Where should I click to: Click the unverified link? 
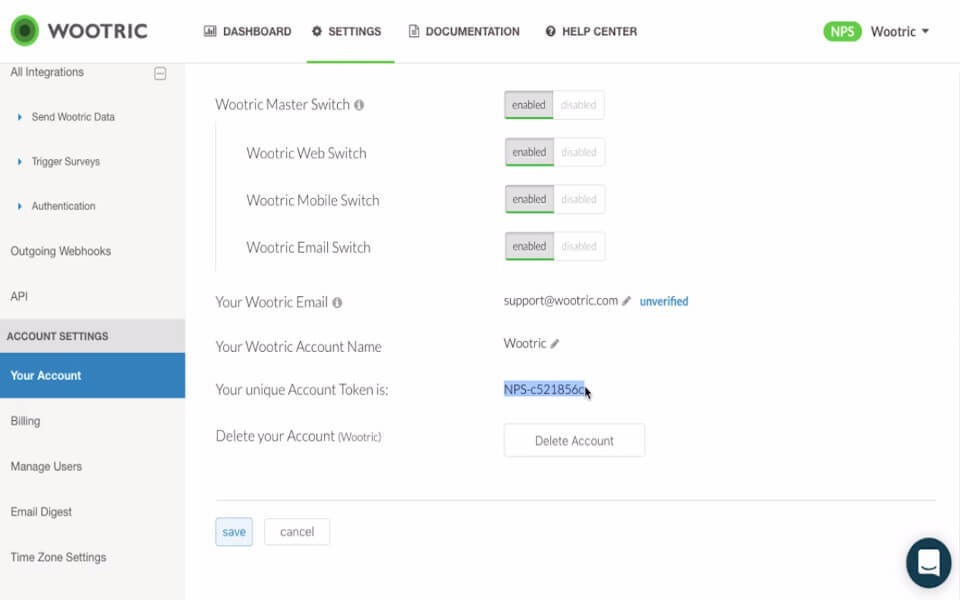664,301
